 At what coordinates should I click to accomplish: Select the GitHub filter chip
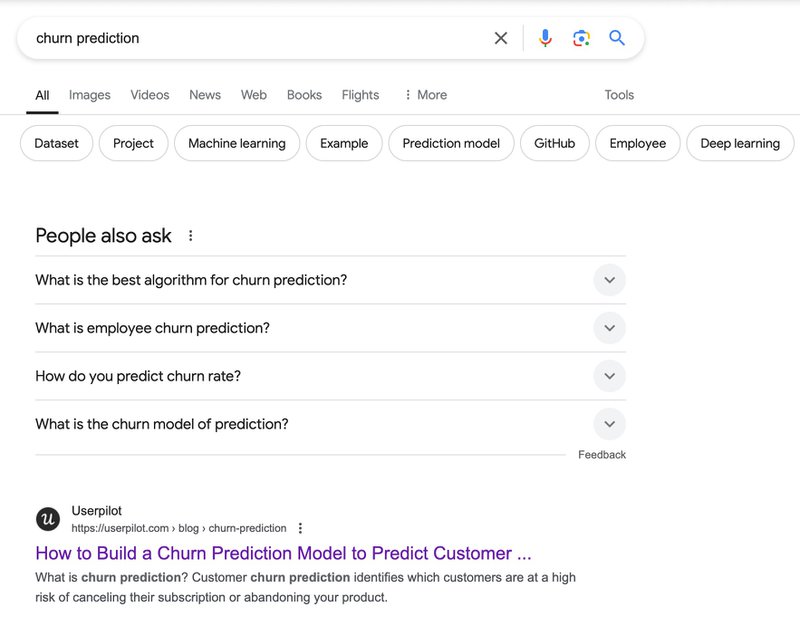554,143
